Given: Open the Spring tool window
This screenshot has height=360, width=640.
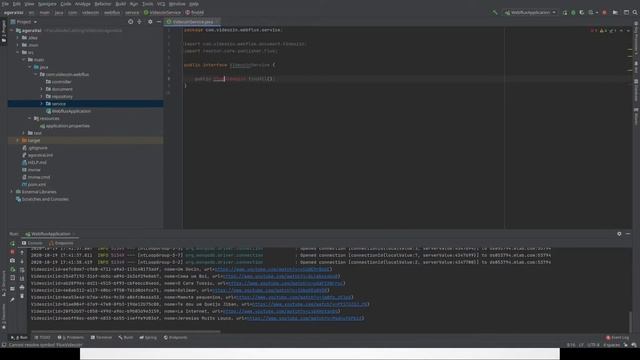Looking at the screenshot, I should pos(148,338).
